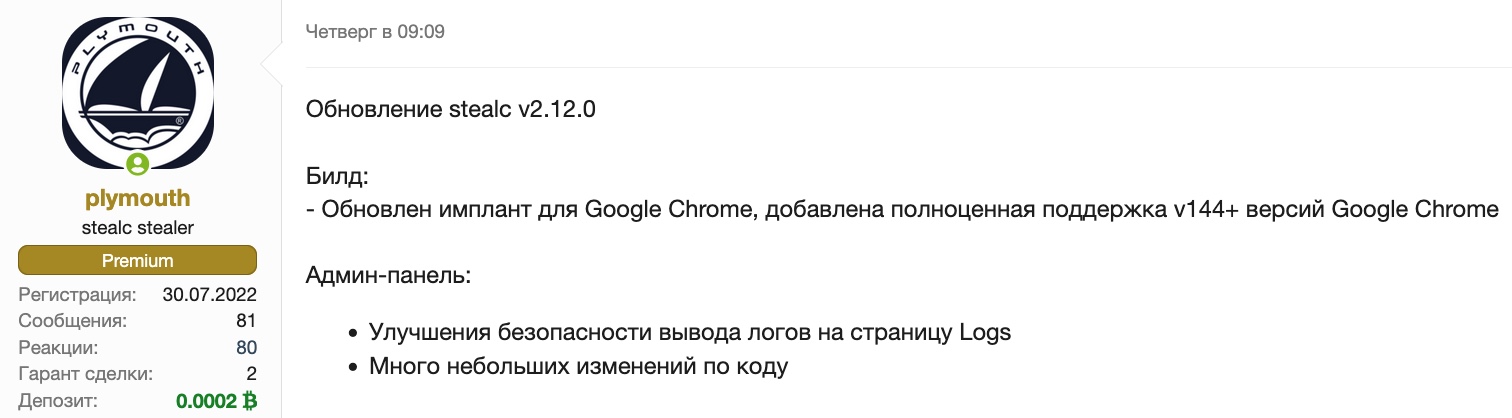Click the post title line with v2.12.0

click(451, 109)
